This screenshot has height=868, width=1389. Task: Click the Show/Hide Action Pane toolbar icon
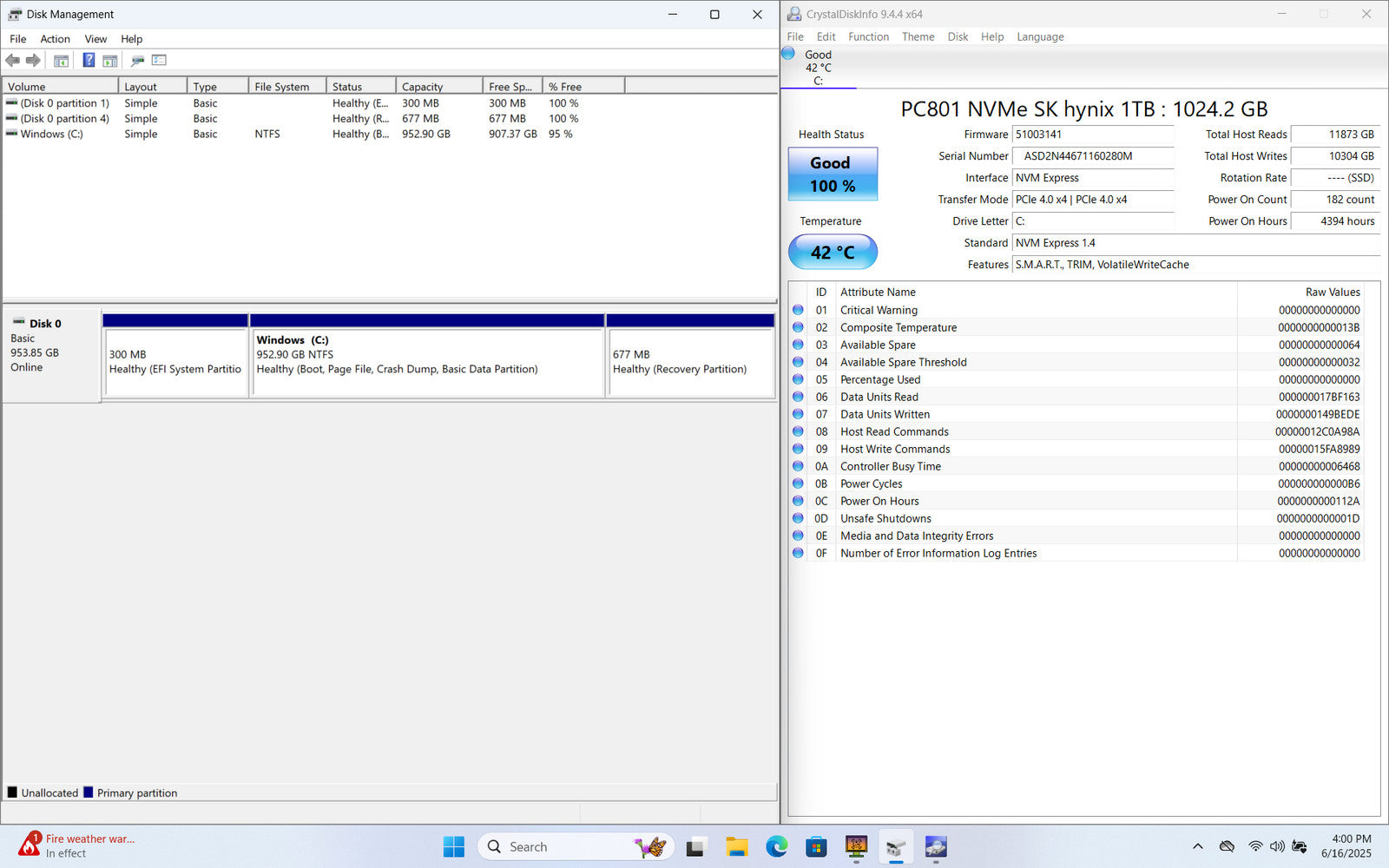point(110,61)
